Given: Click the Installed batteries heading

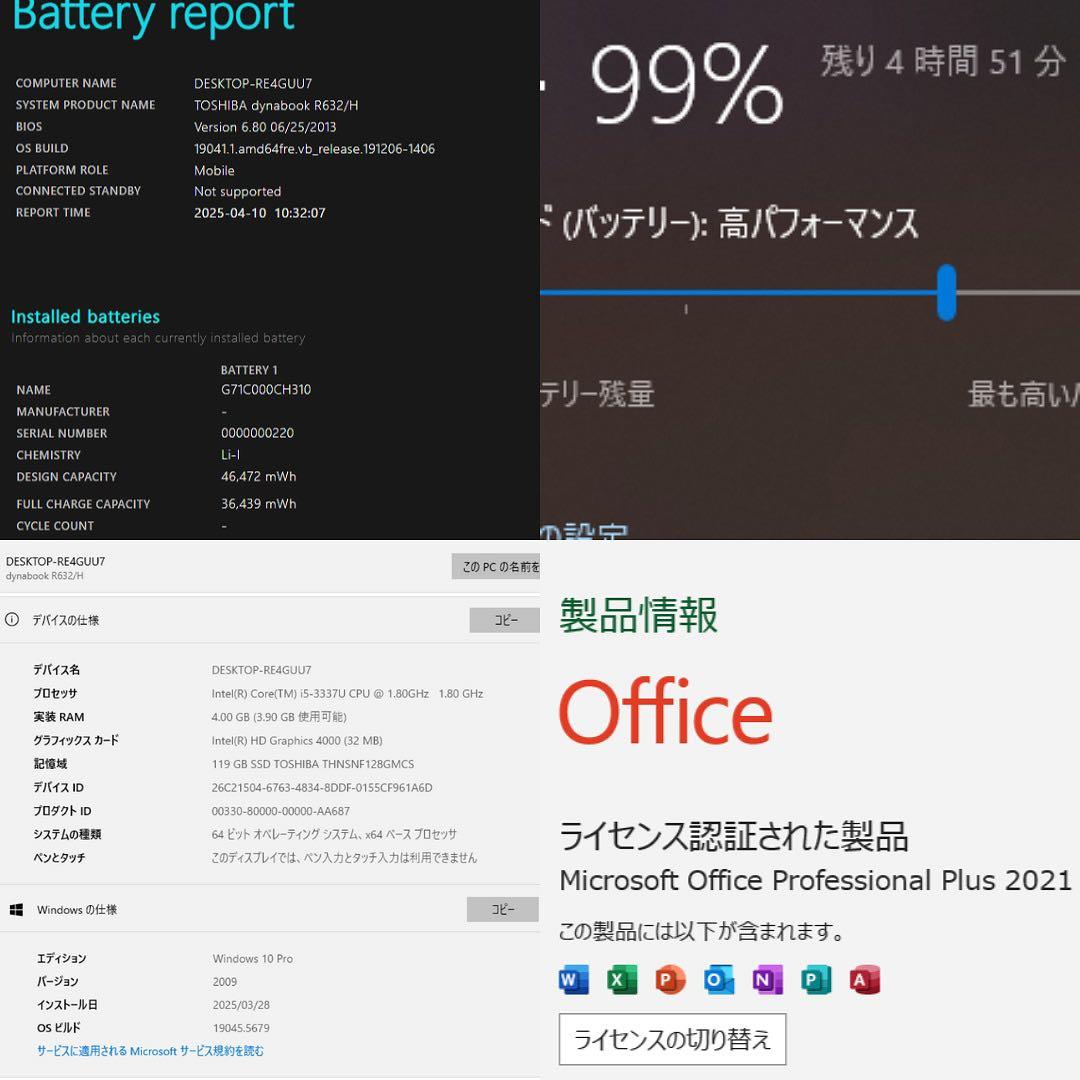Looking at the screenshot, I should tap(85, 317).
